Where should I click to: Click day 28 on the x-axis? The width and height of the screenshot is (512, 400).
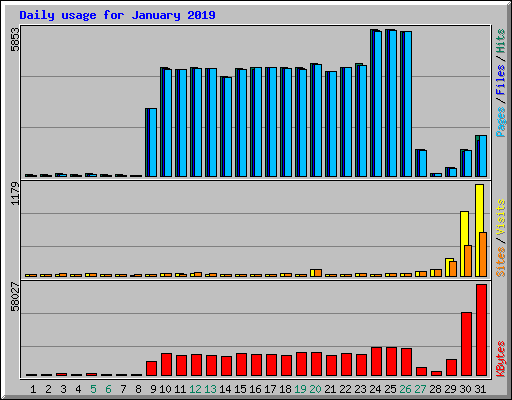(435, 389)
